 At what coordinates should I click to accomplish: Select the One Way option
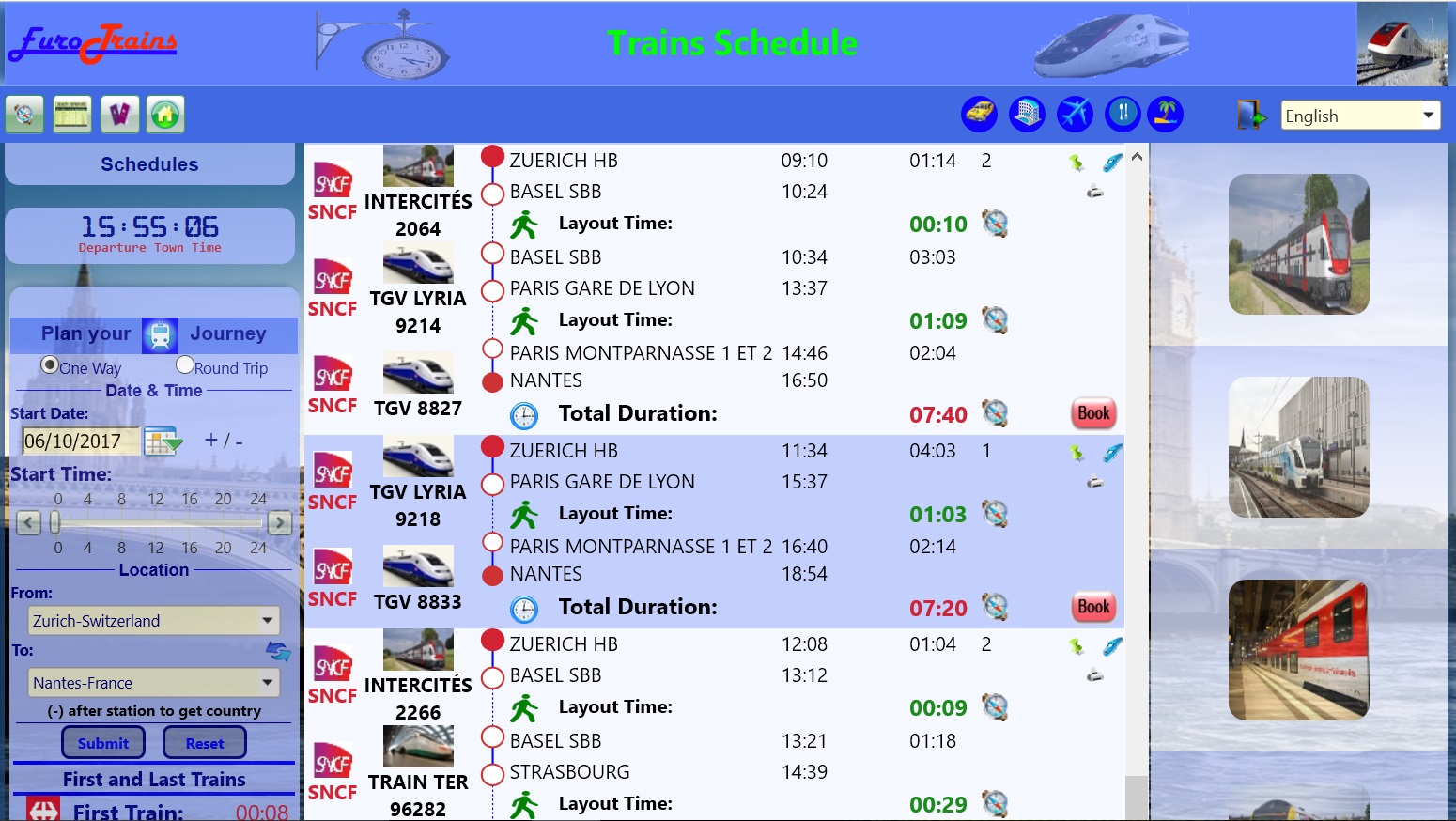[50, 365]
